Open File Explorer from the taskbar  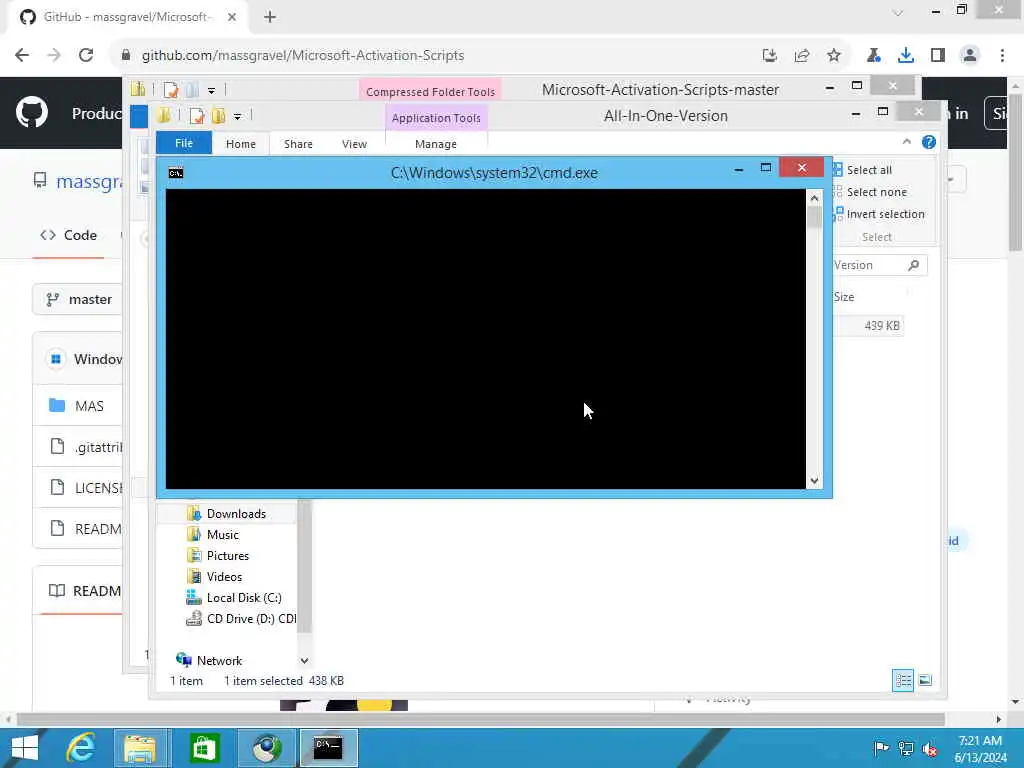[141, 748]
